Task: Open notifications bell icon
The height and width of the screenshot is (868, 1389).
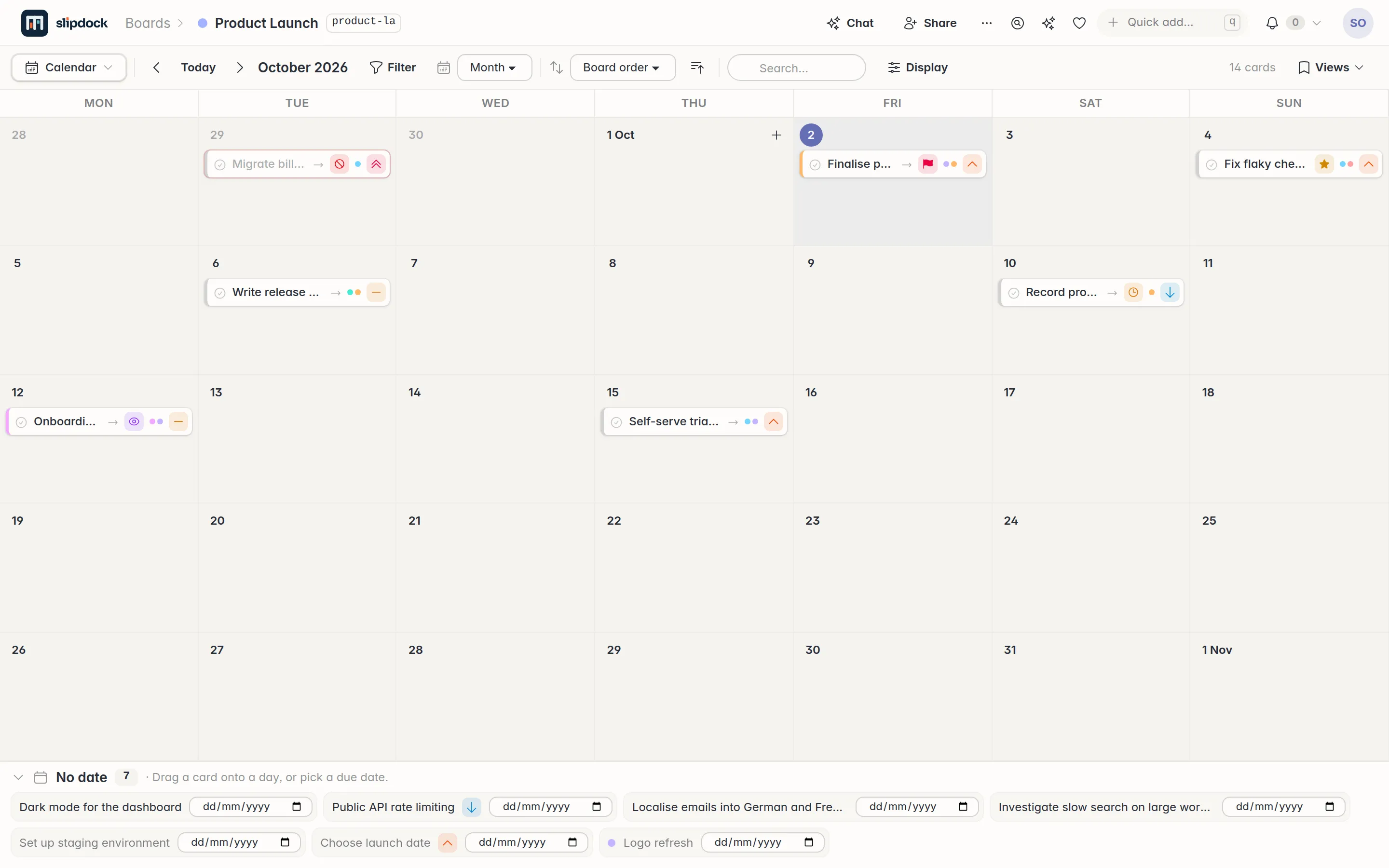Action: click(x=1272, y=23)
